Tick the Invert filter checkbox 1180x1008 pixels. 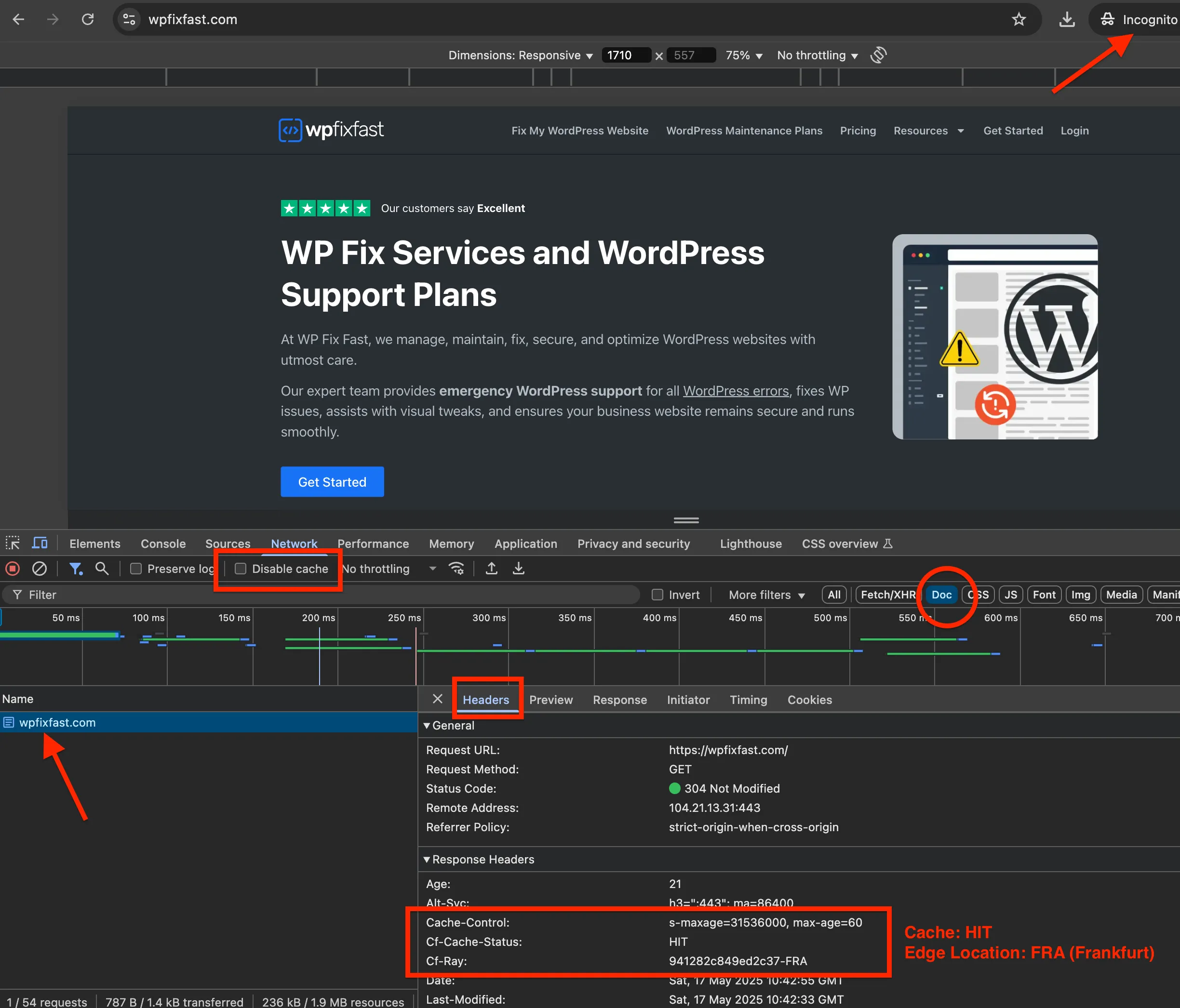658,595
